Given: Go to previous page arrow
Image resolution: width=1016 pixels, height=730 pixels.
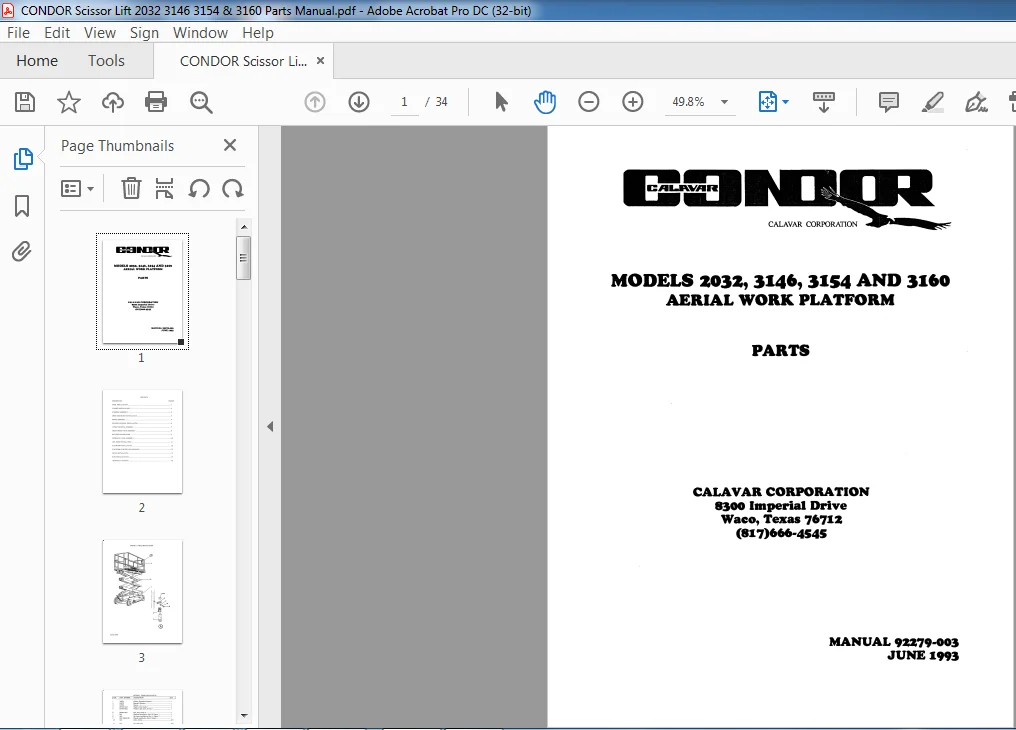Looking at the screenshot, I should point(315,102).
